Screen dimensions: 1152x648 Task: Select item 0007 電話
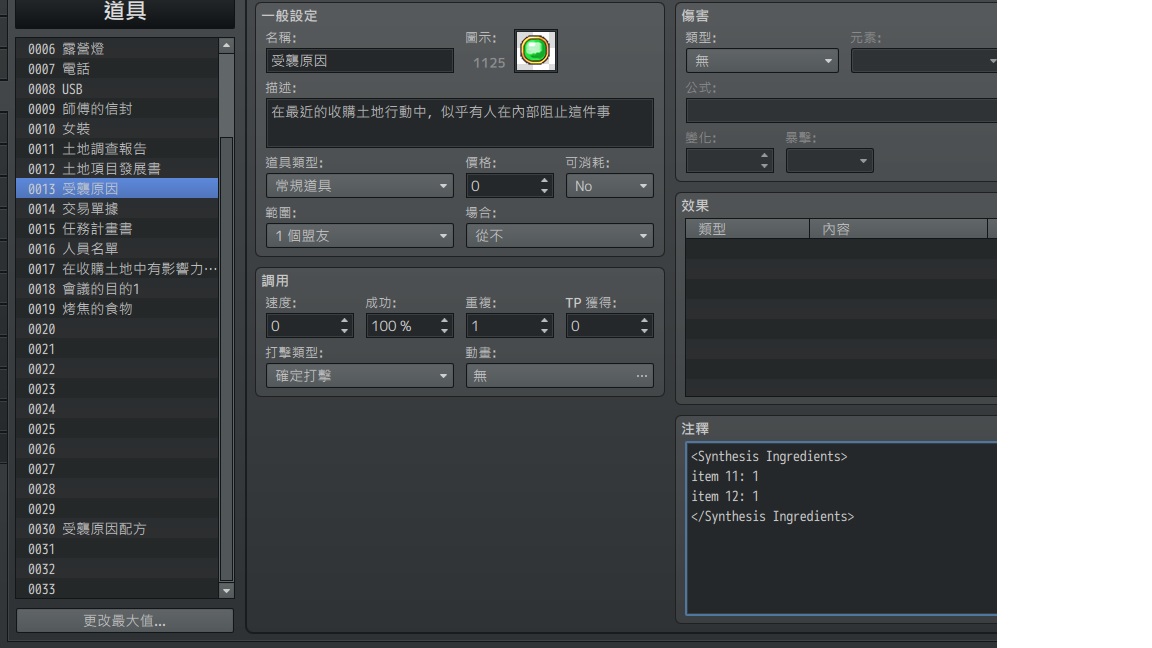click(117, 69)
